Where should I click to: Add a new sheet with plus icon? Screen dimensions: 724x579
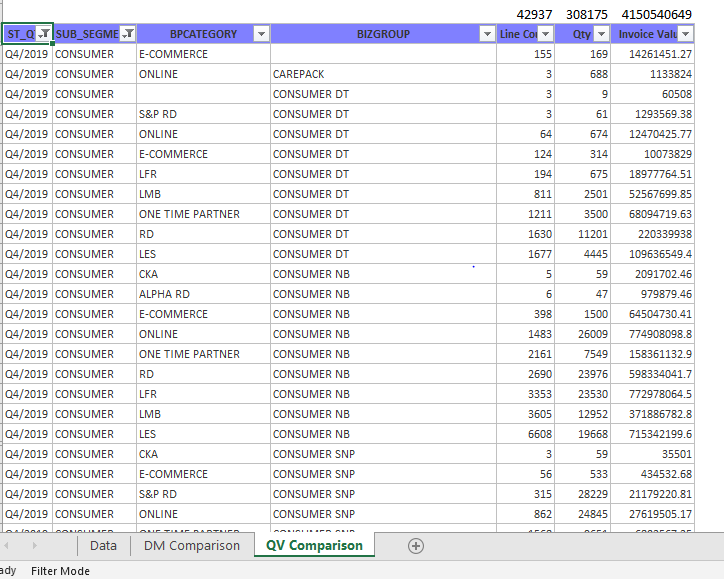(x=416, y=545)
